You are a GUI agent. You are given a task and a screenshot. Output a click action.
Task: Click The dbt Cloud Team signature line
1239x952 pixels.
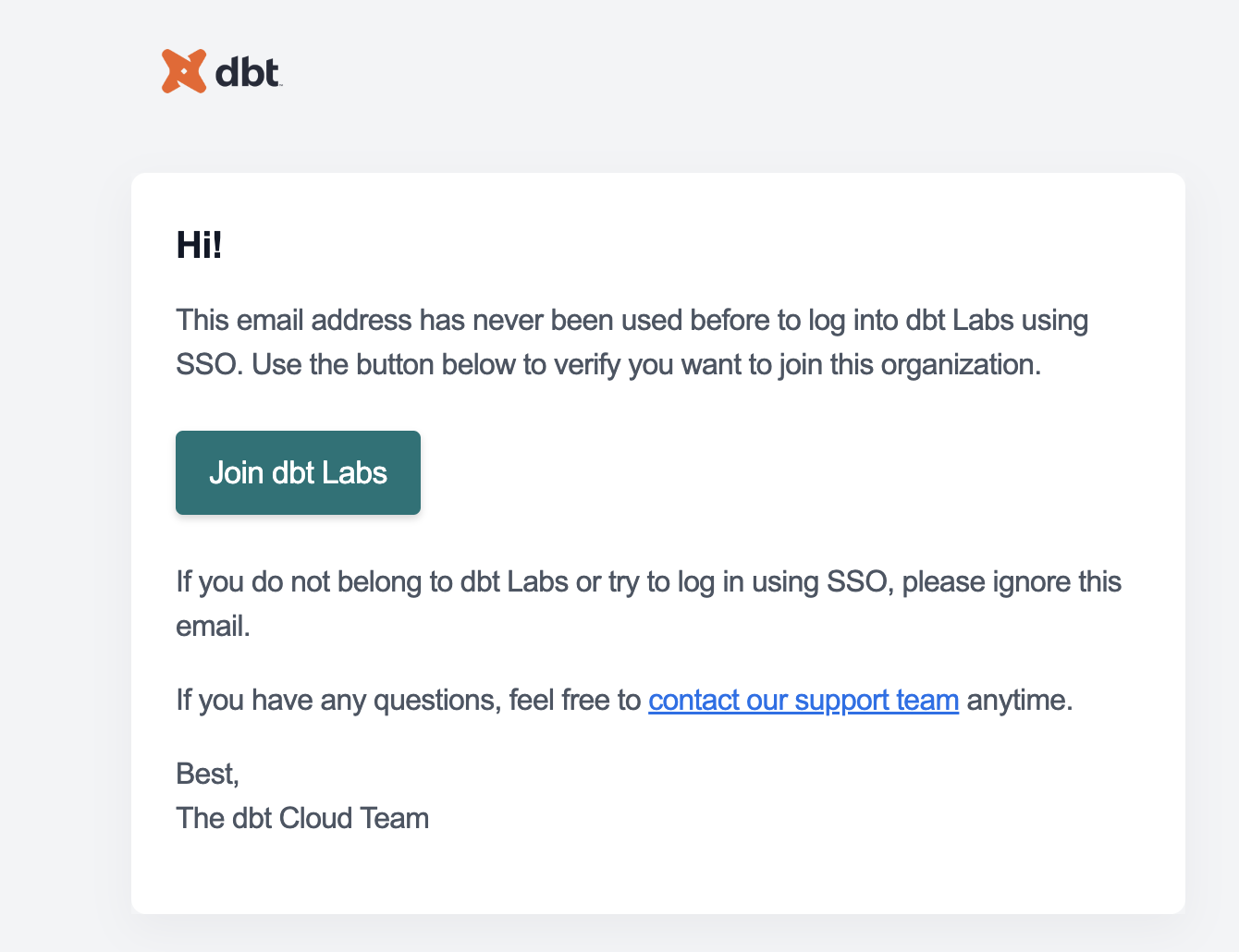coord(302,818)
